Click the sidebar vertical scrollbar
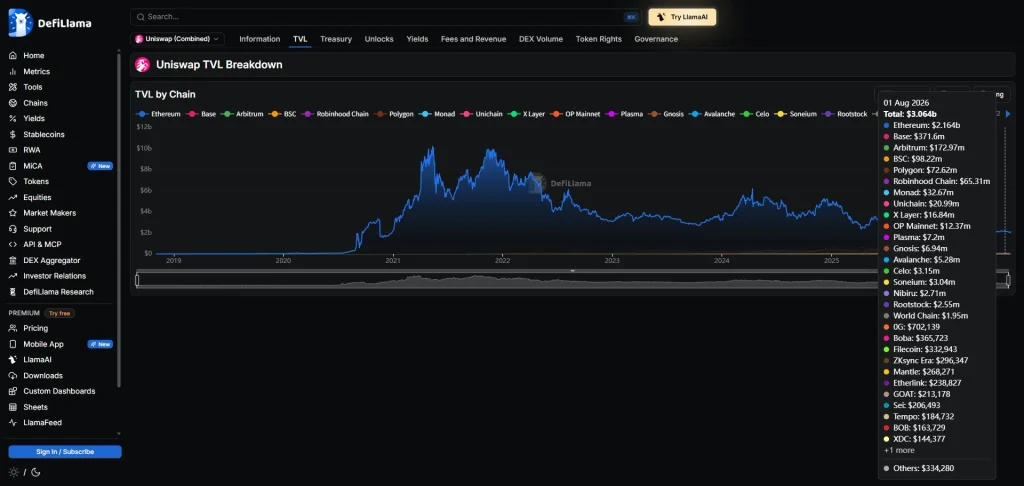 (x=119, y=219)
